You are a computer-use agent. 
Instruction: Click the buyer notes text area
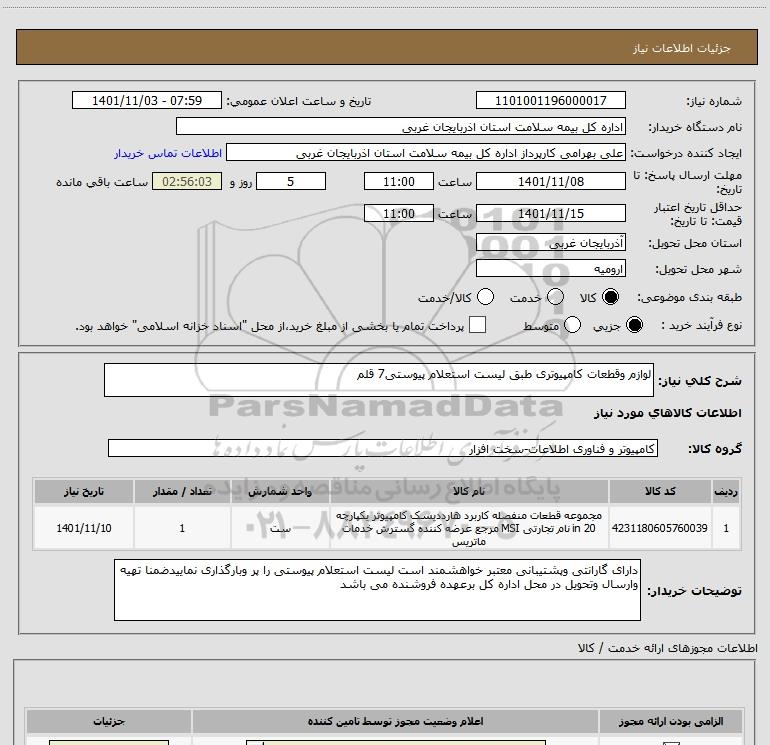(x=377, y=590)
